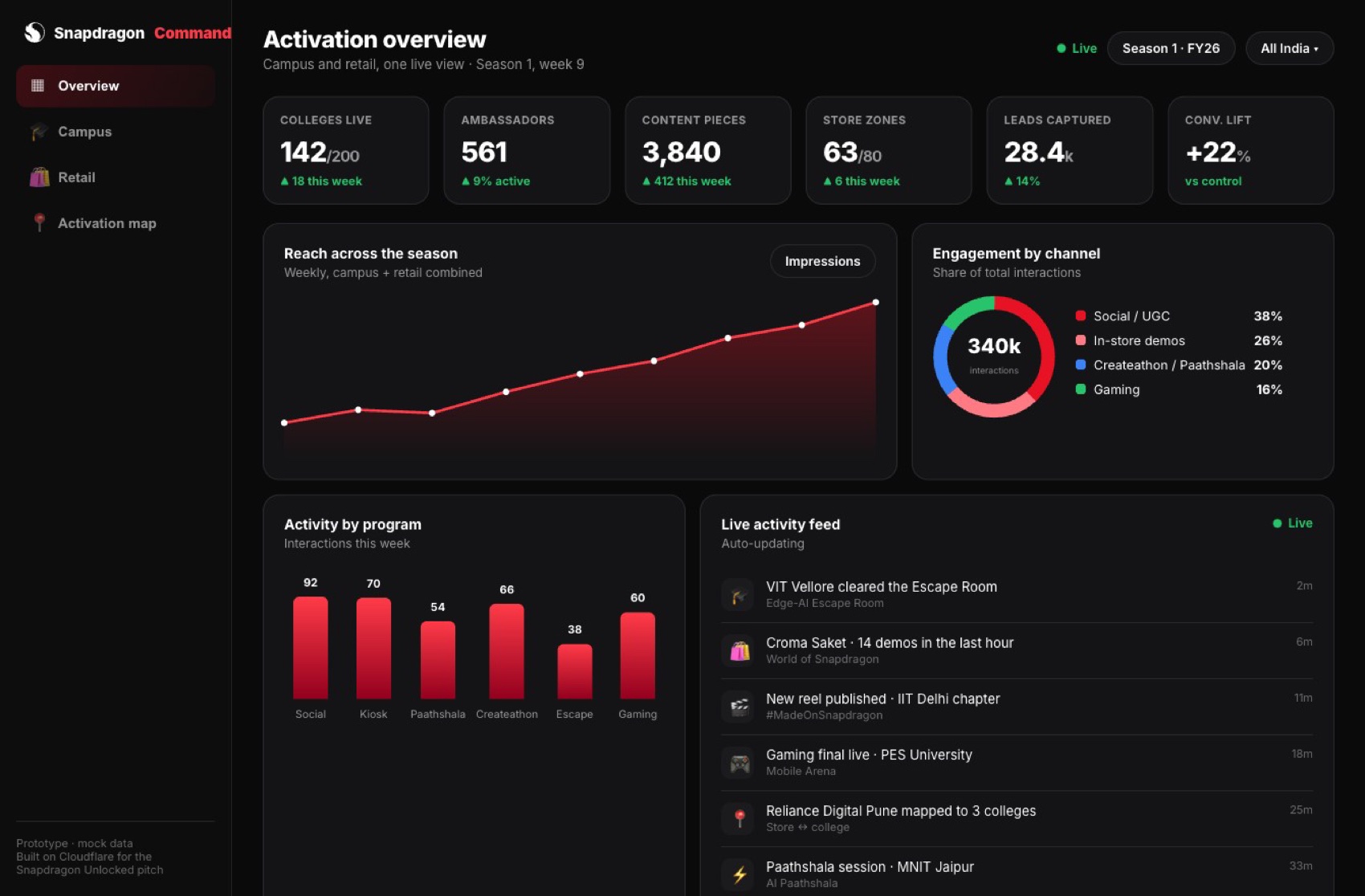The image size is (1365, 896).
Task: Click the Createathon bar showing 66
Action: pyautogui.click(x=507, y=651)
